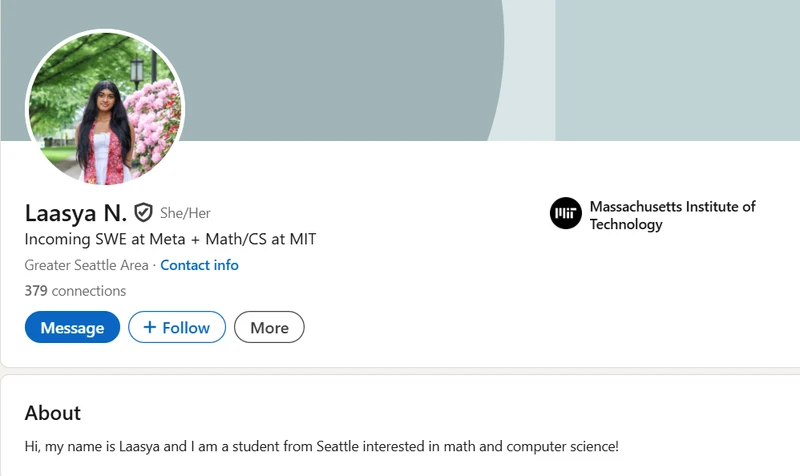Click the number 379 in connections
Image resolution: width=800 pixels, height=476 pixels.
[36, 291]
